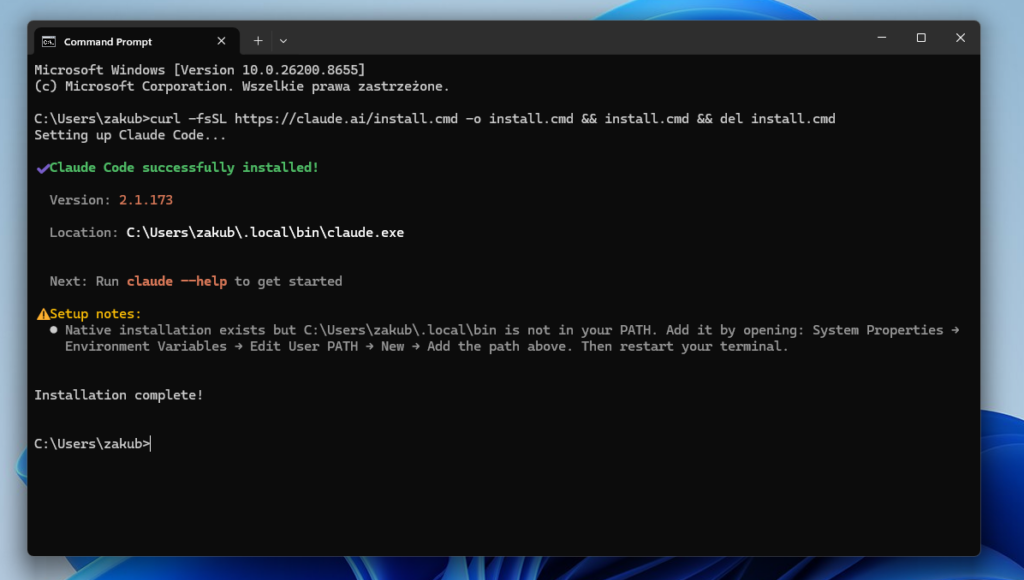
Task: Click the Command Prompt tab icon
Action: (49, 42)
